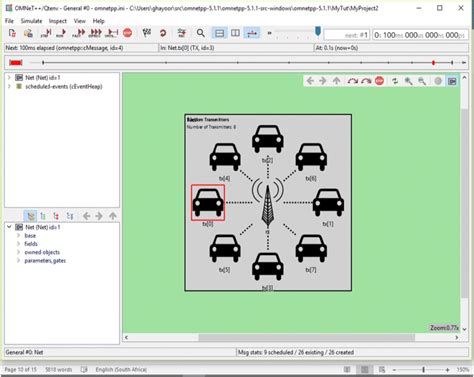Start Express run mode
474x377 pixels.
coord(96,33)
